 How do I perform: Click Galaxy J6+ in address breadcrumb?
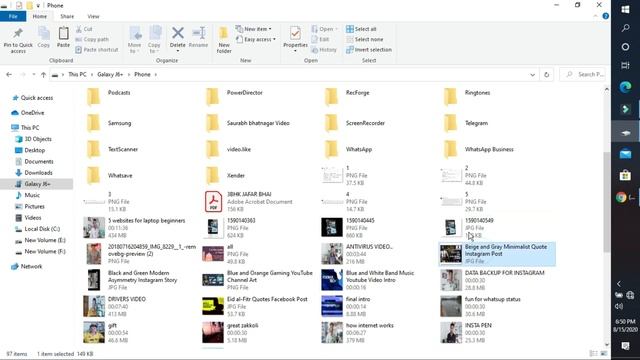pos(110,75)
